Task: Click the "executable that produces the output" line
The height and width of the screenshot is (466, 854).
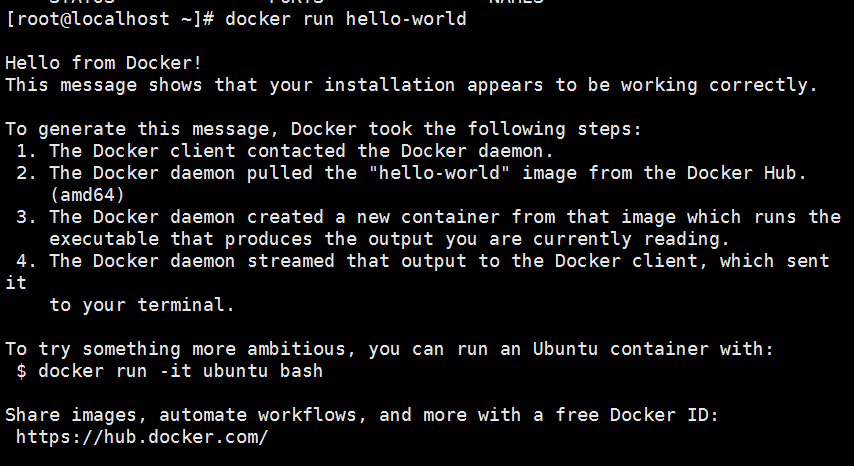Action: [x=390, y=239]
